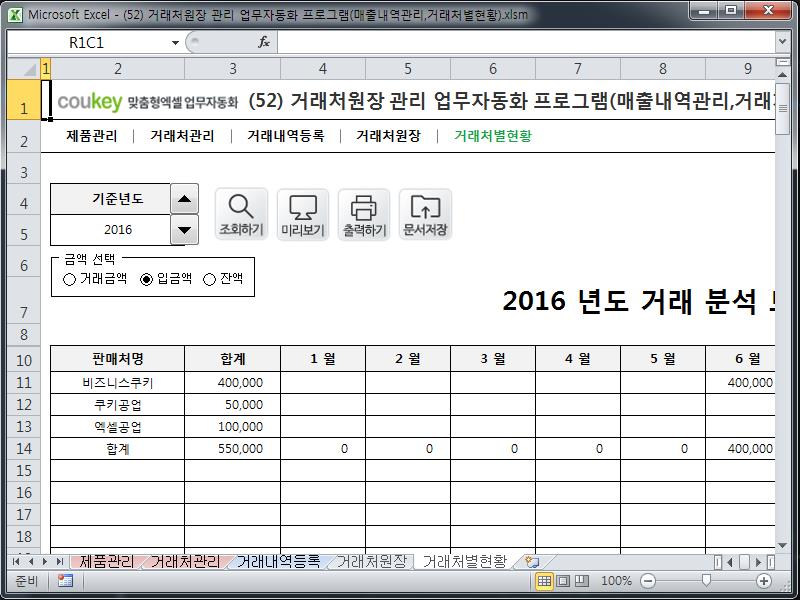This screenshot has height=600, width=800.
Task: Select column header 3
Action: coord(233,68)
